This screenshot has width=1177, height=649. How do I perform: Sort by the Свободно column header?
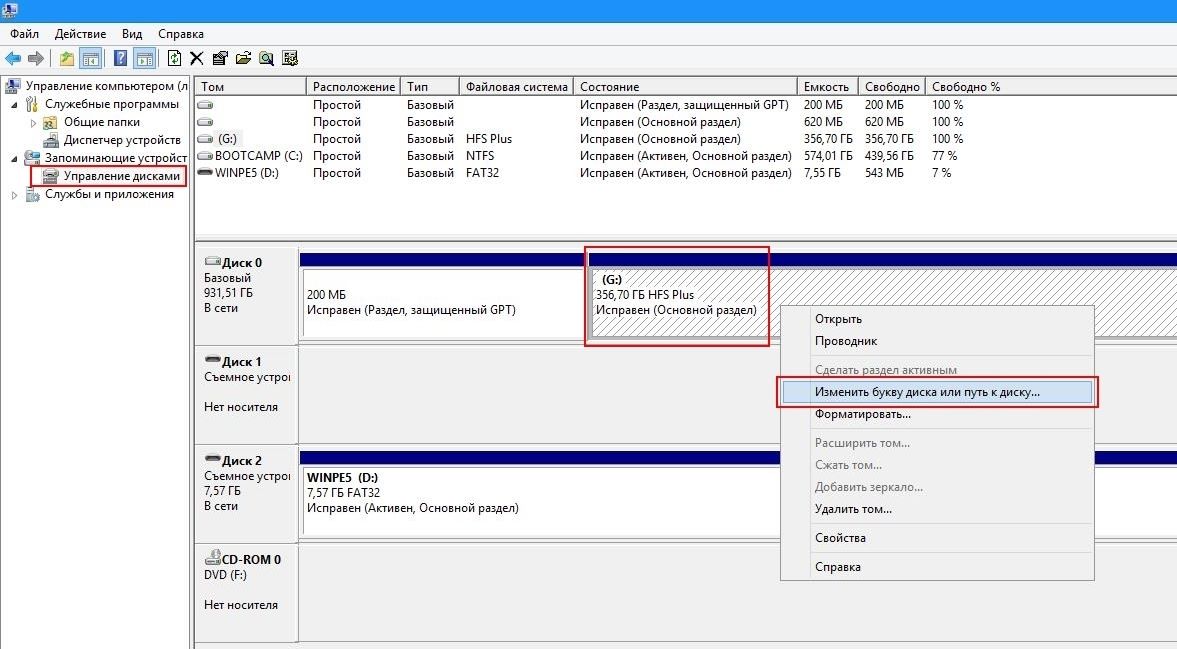tap(892, 86)
